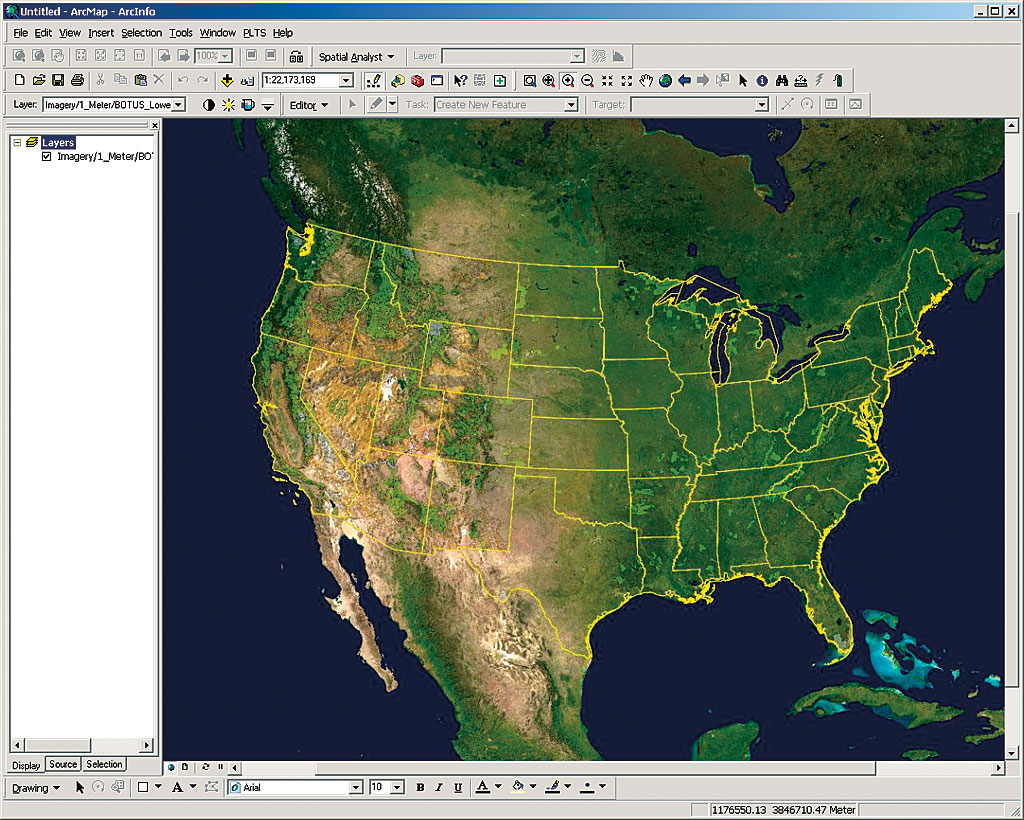Select the Layers group in table of contents

[x=57, y=142]
